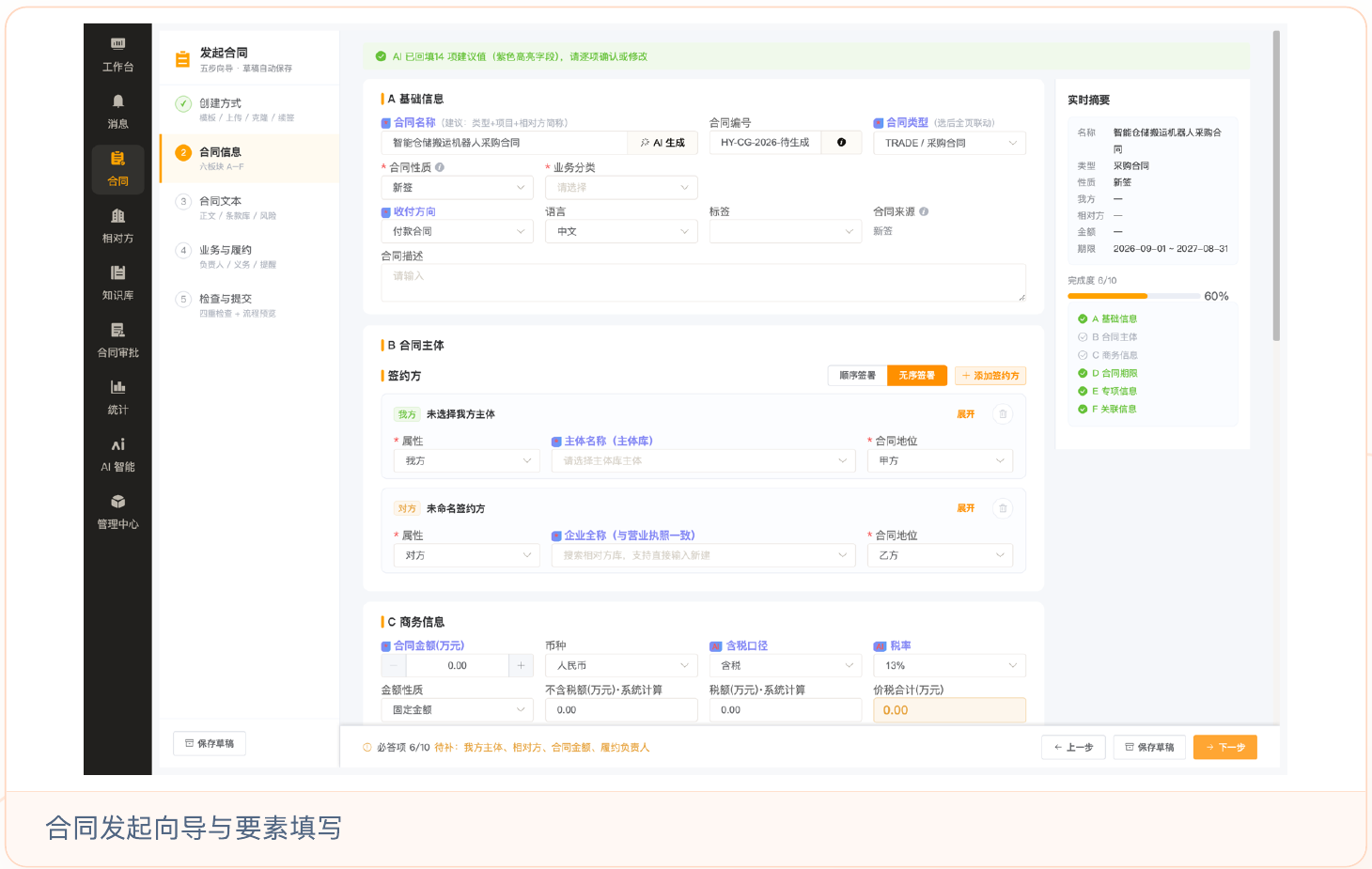The width and height of the screenshot is (1372, 869).
Task: Open the AI 智能 sidebar icon
Action: click(117, 455)
